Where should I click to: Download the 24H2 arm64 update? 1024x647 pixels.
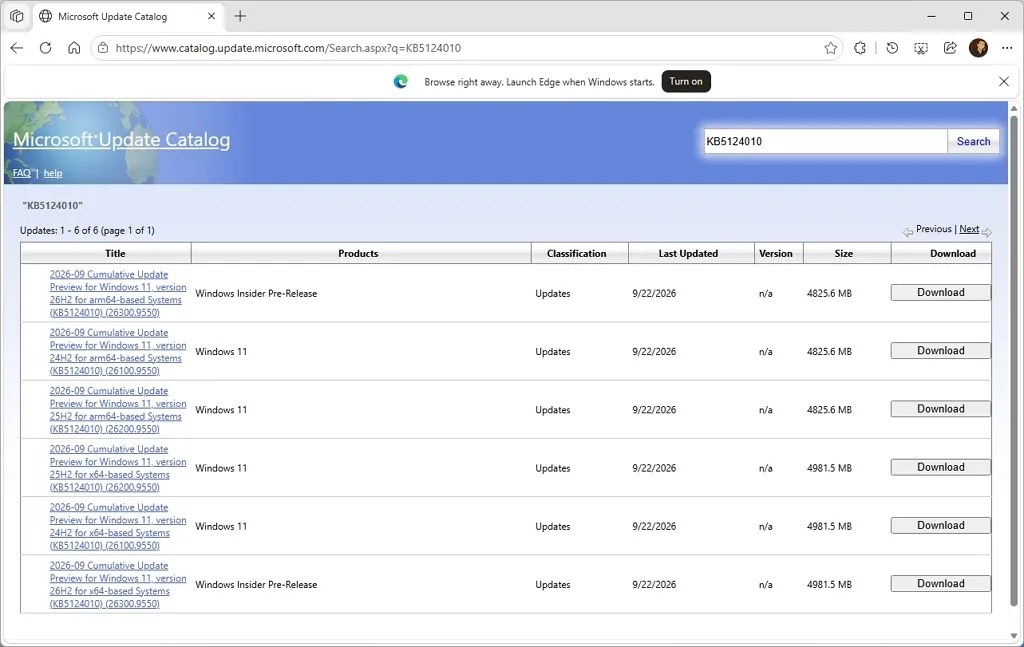click(940, 351)
